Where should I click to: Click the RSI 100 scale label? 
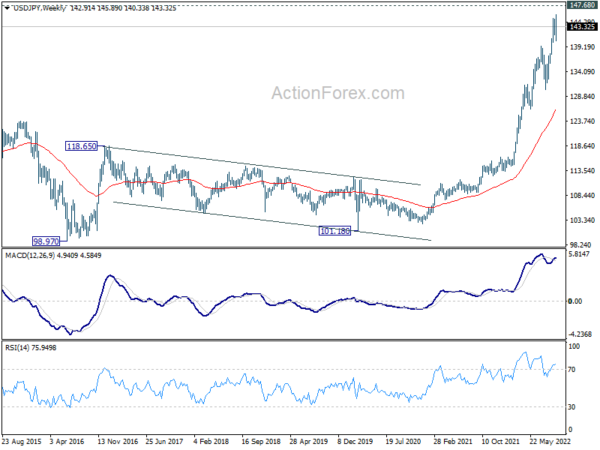(x=574, y=346)
